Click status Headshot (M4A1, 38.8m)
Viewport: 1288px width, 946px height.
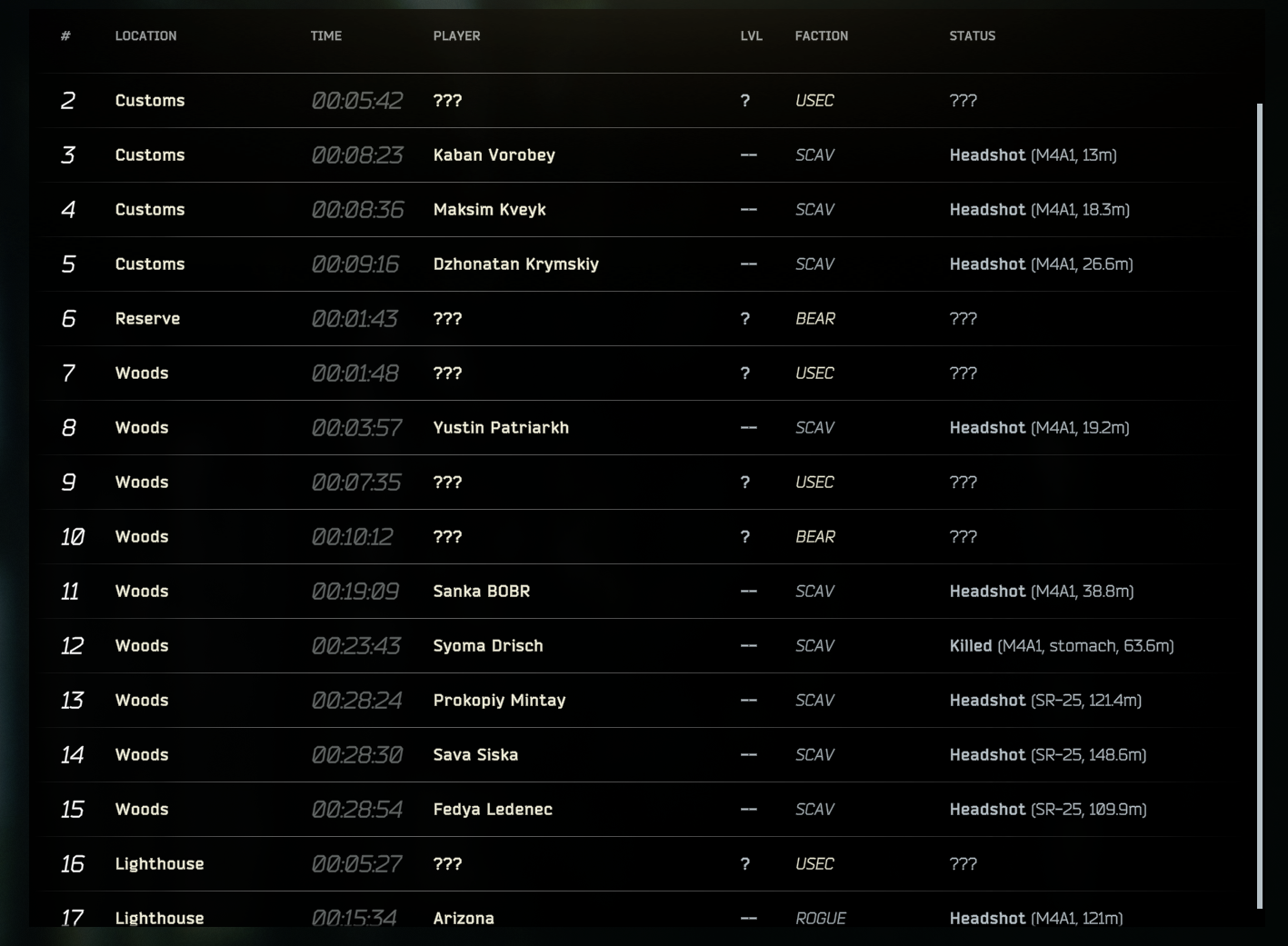[x=1042, y=592]
